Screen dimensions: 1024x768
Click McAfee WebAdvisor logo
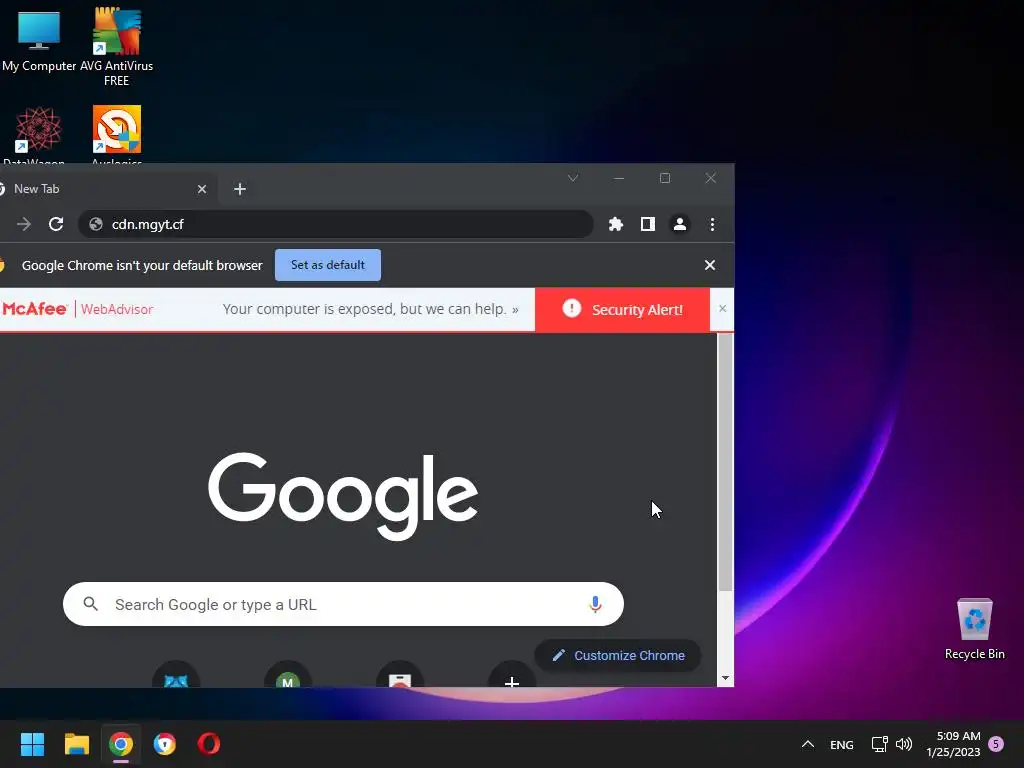pyautogui.click(x=78, y=309)
